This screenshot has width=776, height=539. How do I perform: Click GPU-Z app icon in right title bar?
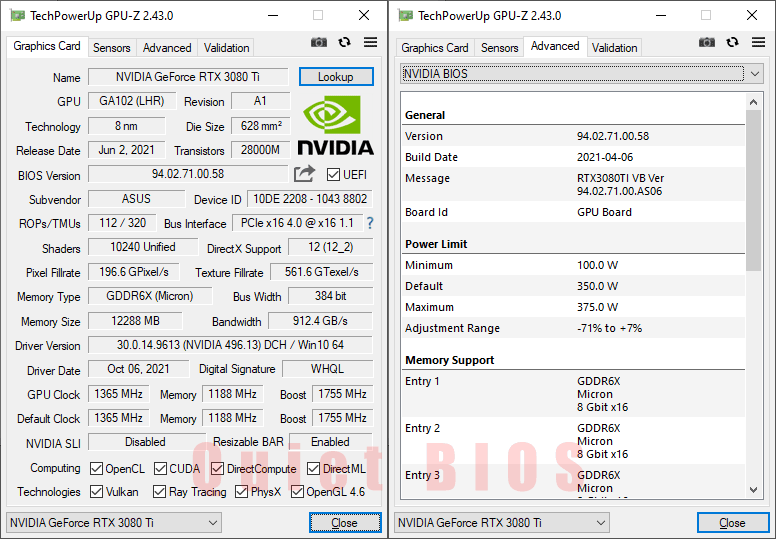405,16
